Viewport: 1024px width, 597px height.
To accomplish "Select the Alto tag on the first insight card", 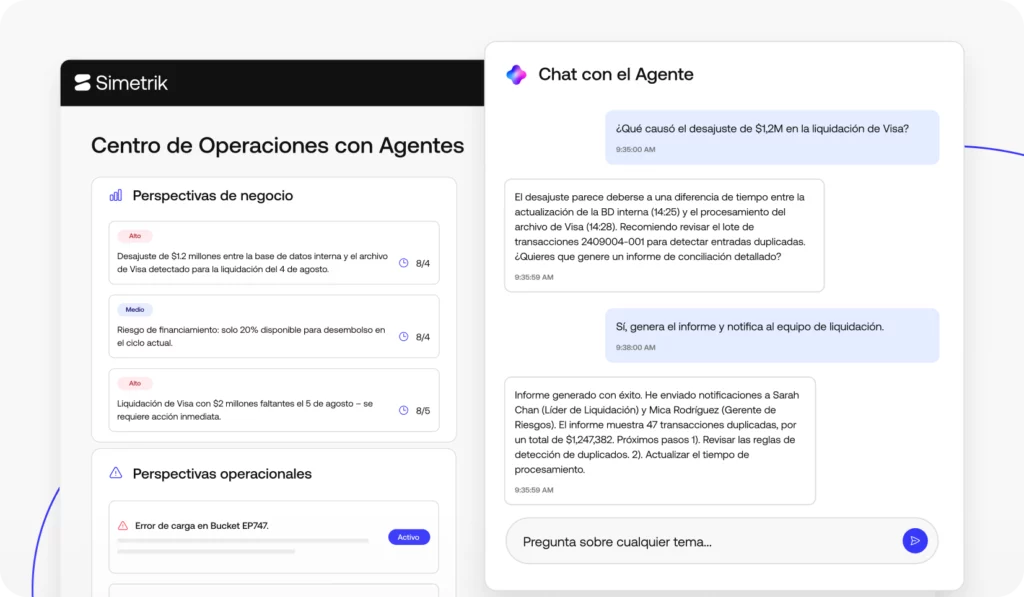I will pos(135,236).
